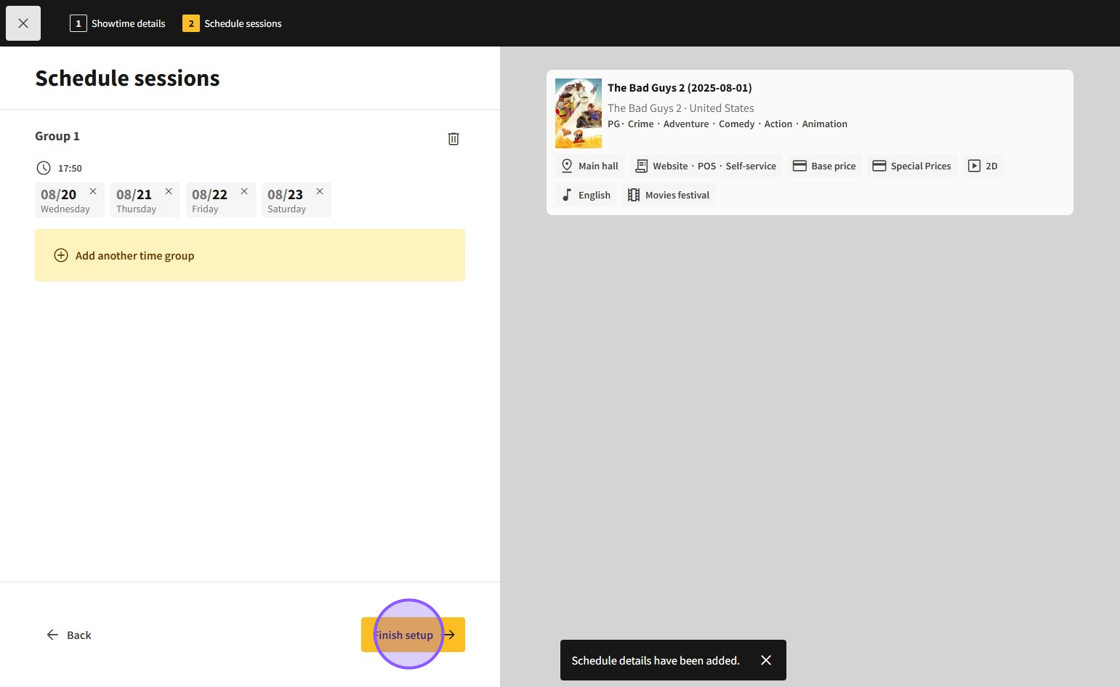Click the Special Prices tag
Image resolution: width=1120 pixels, height=687 pixels.
911,166
